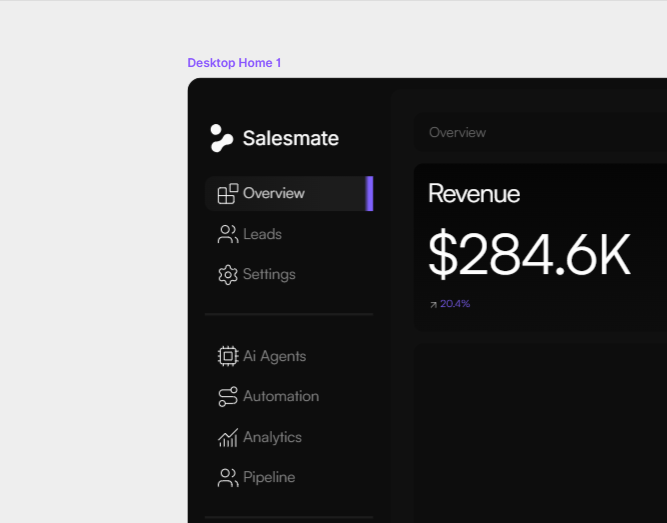Open the Leads sidebar label
This screenshot has width=667, height=523.
coord(262,234)
